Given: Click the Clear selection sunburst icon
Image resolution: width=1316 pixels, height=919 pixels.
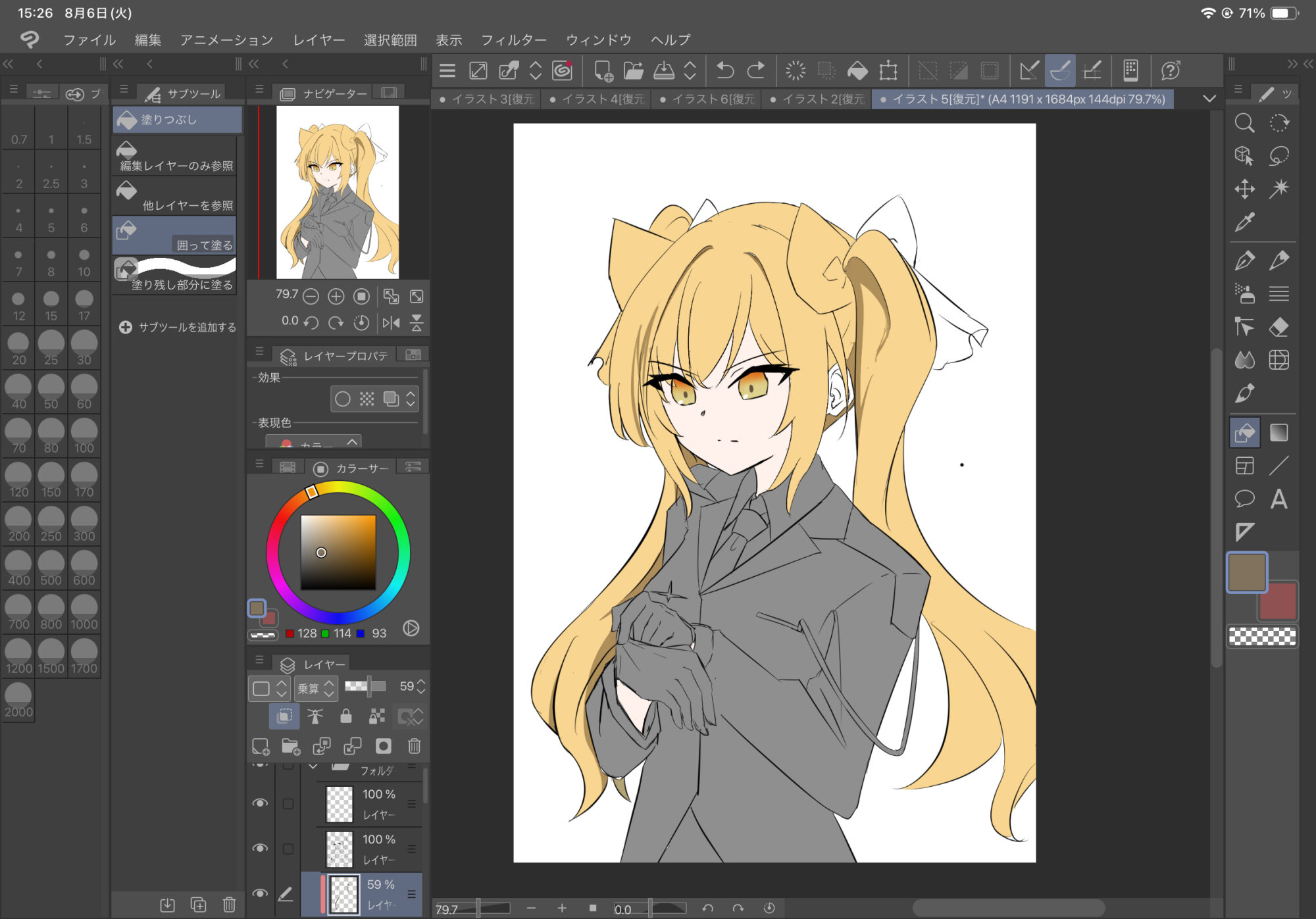Looking at the screenshot, I should tap(795, 70).
